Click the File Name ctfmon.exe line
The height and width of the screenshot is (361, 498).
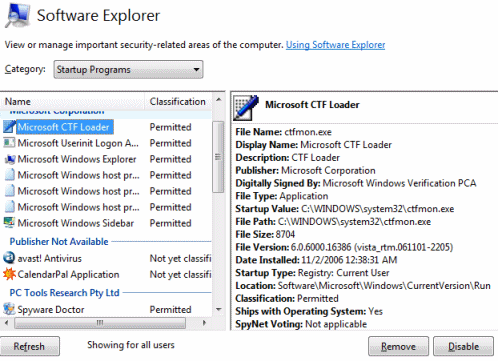284,132
